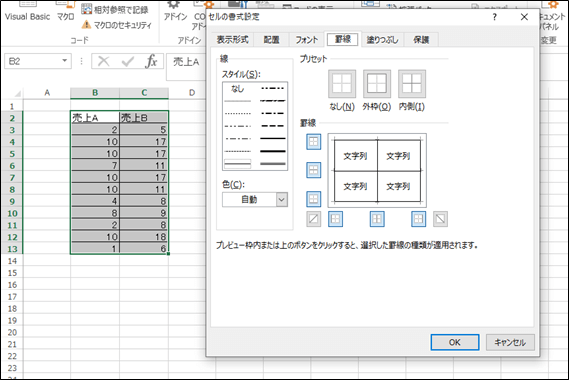
Task: Click the キャンセル button
Action: tap(510, 342)
